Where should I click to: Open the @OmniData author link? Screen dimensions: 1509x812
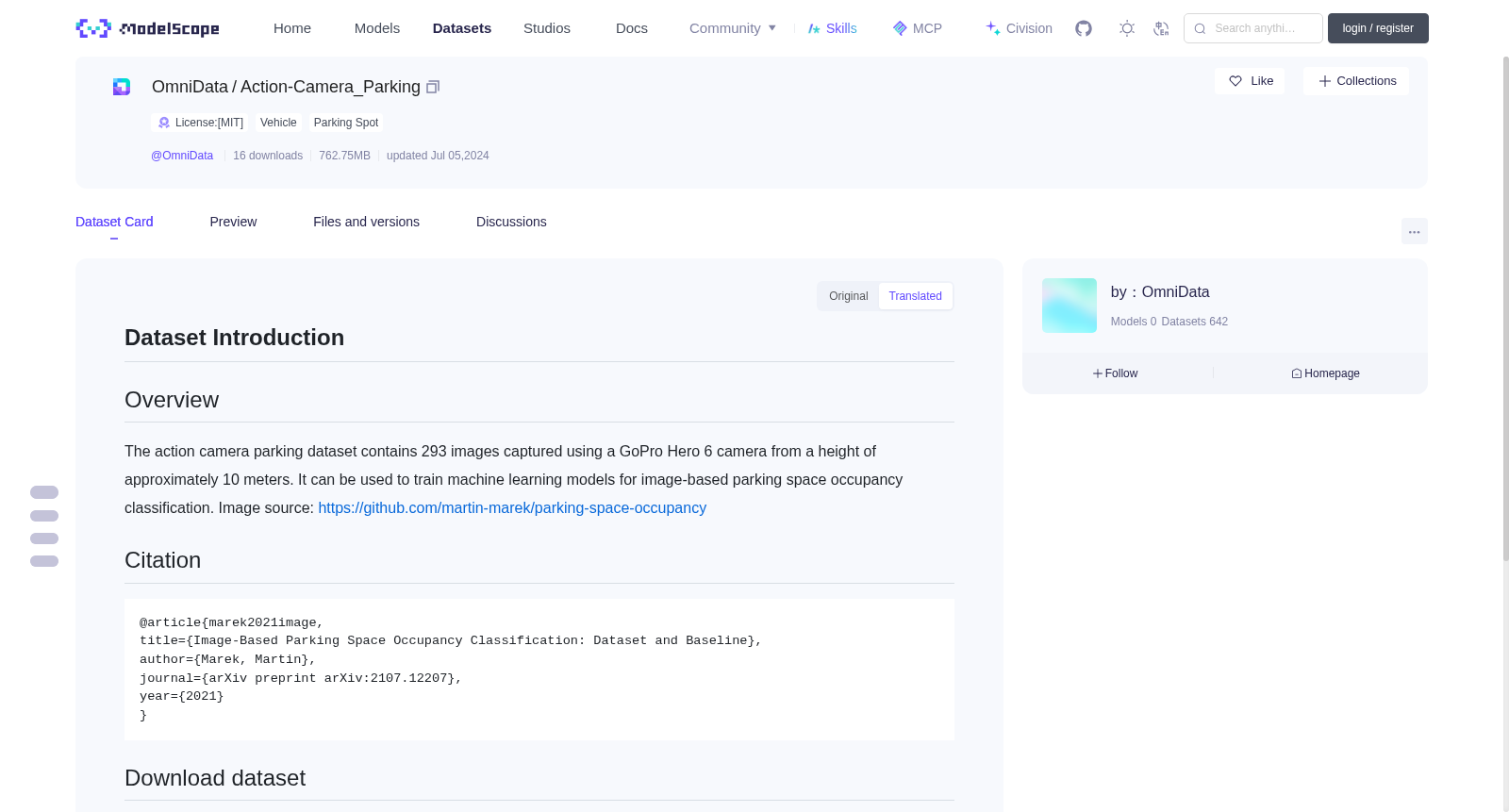(182, 156)
